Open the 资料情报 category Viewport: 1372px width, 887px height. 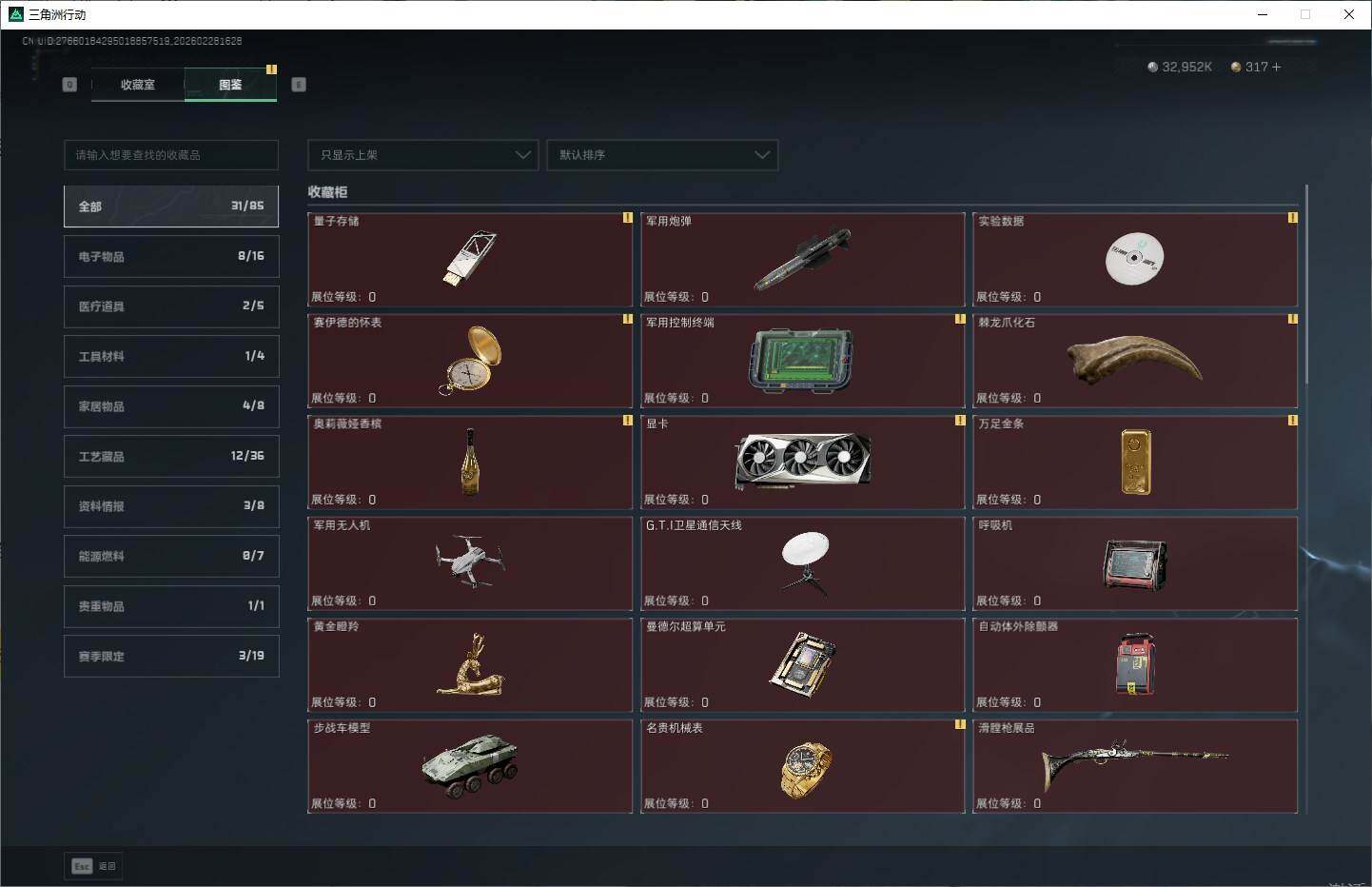click(171, 506)
